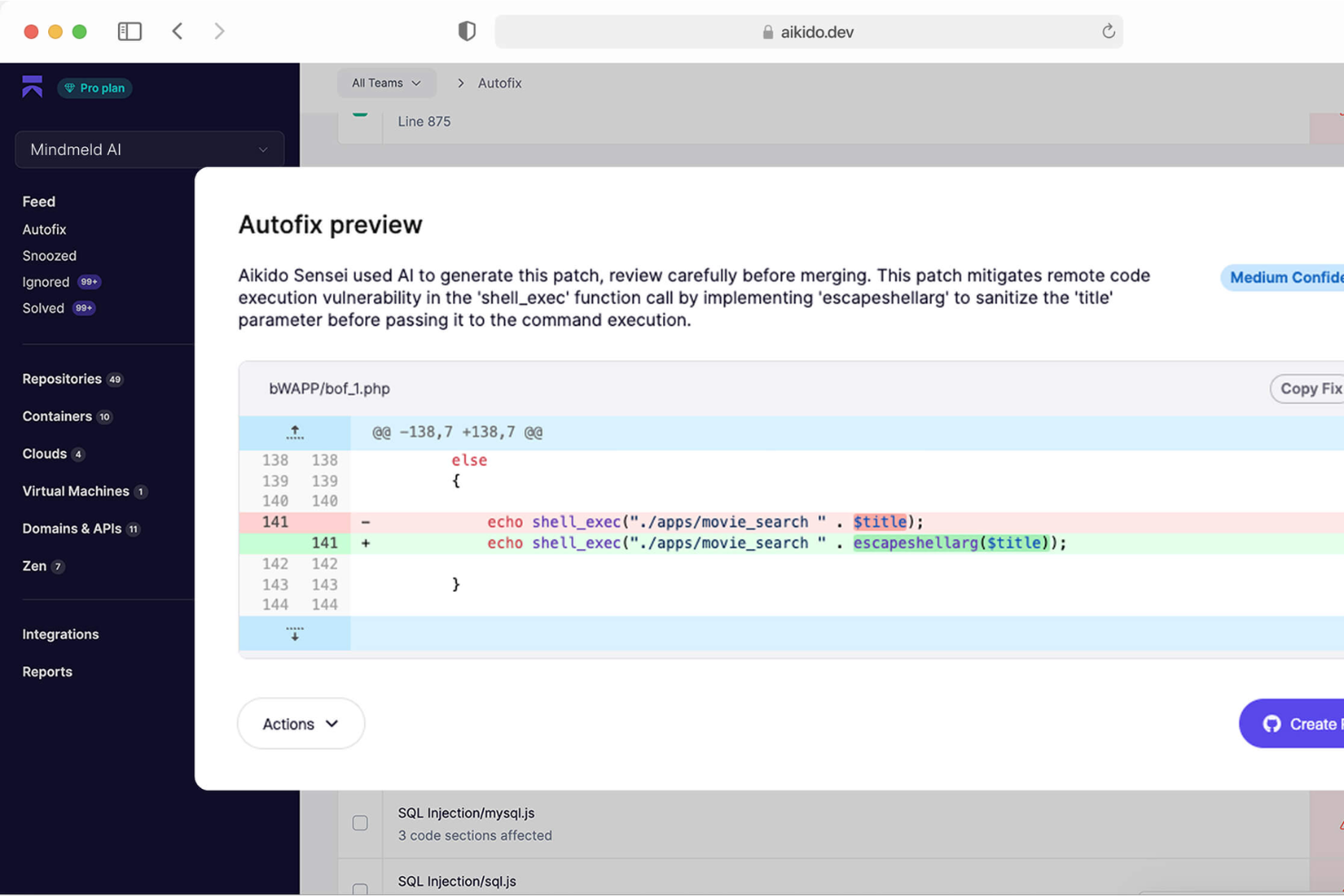Open the Solved items list
The image size is (1344, 896).
pyautogui.click(x=43, y=308)
